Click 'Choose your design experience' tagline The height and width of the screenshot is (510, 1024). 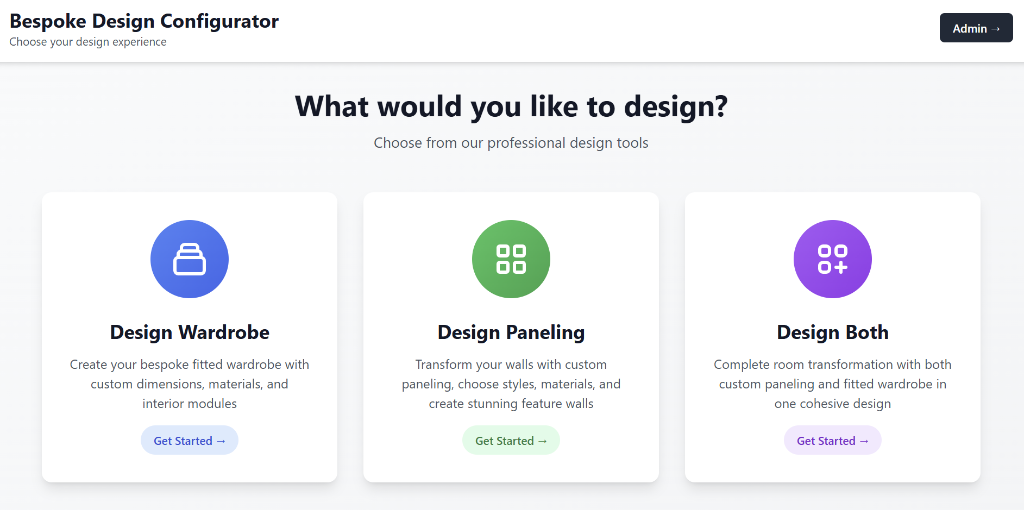[x=88, y=42]
